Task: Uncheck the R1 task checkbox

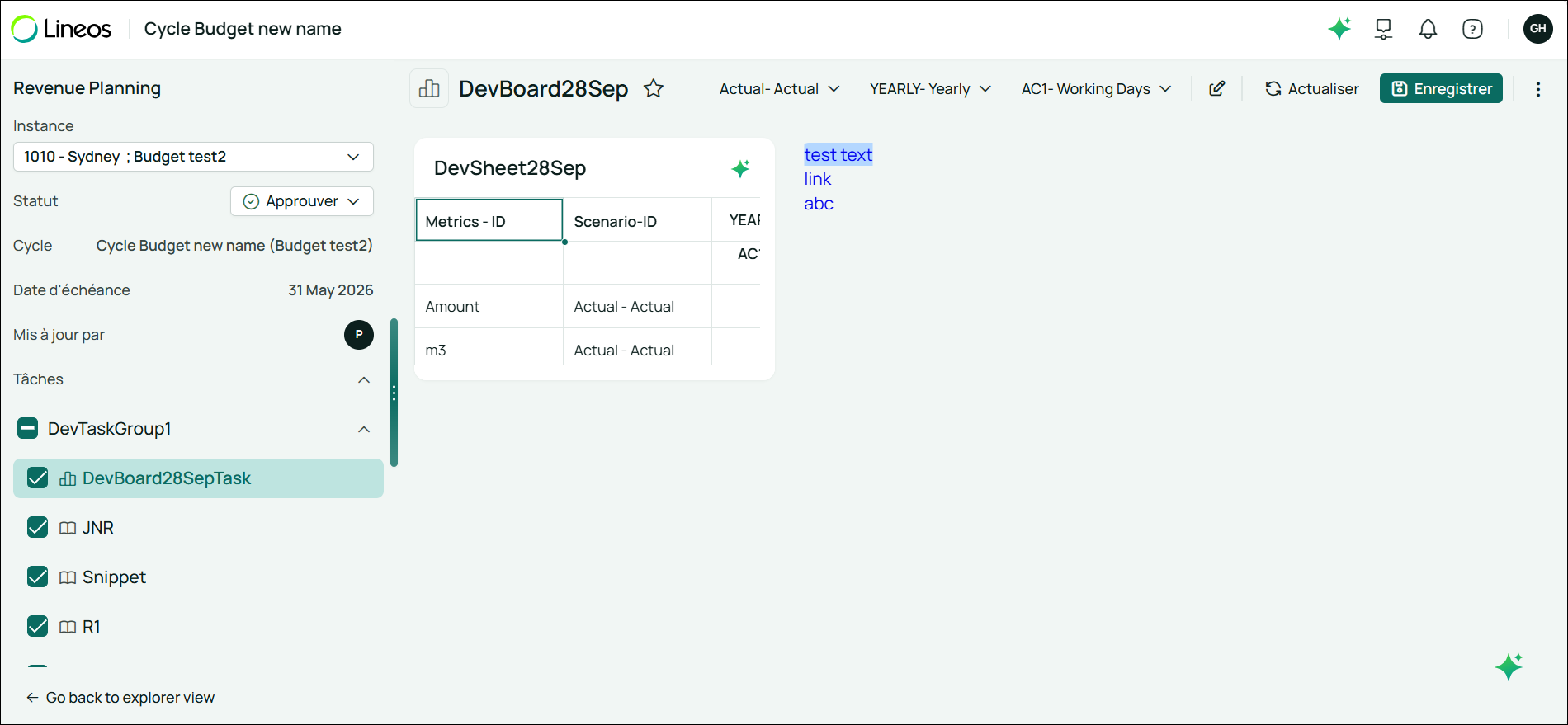Action: point(38,627)
